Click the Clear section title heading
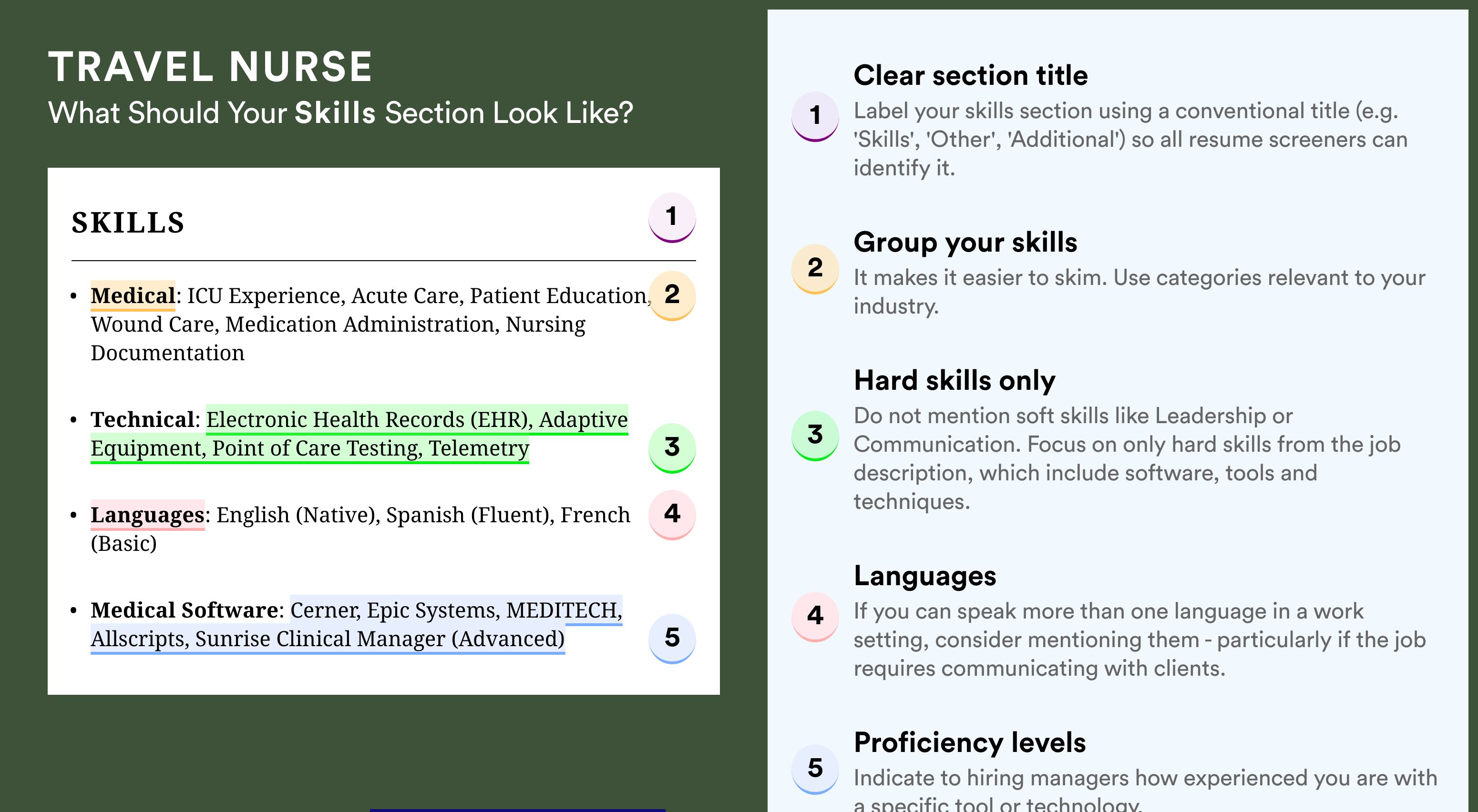This screenshot has height=812, width=1478. (971, 75)
